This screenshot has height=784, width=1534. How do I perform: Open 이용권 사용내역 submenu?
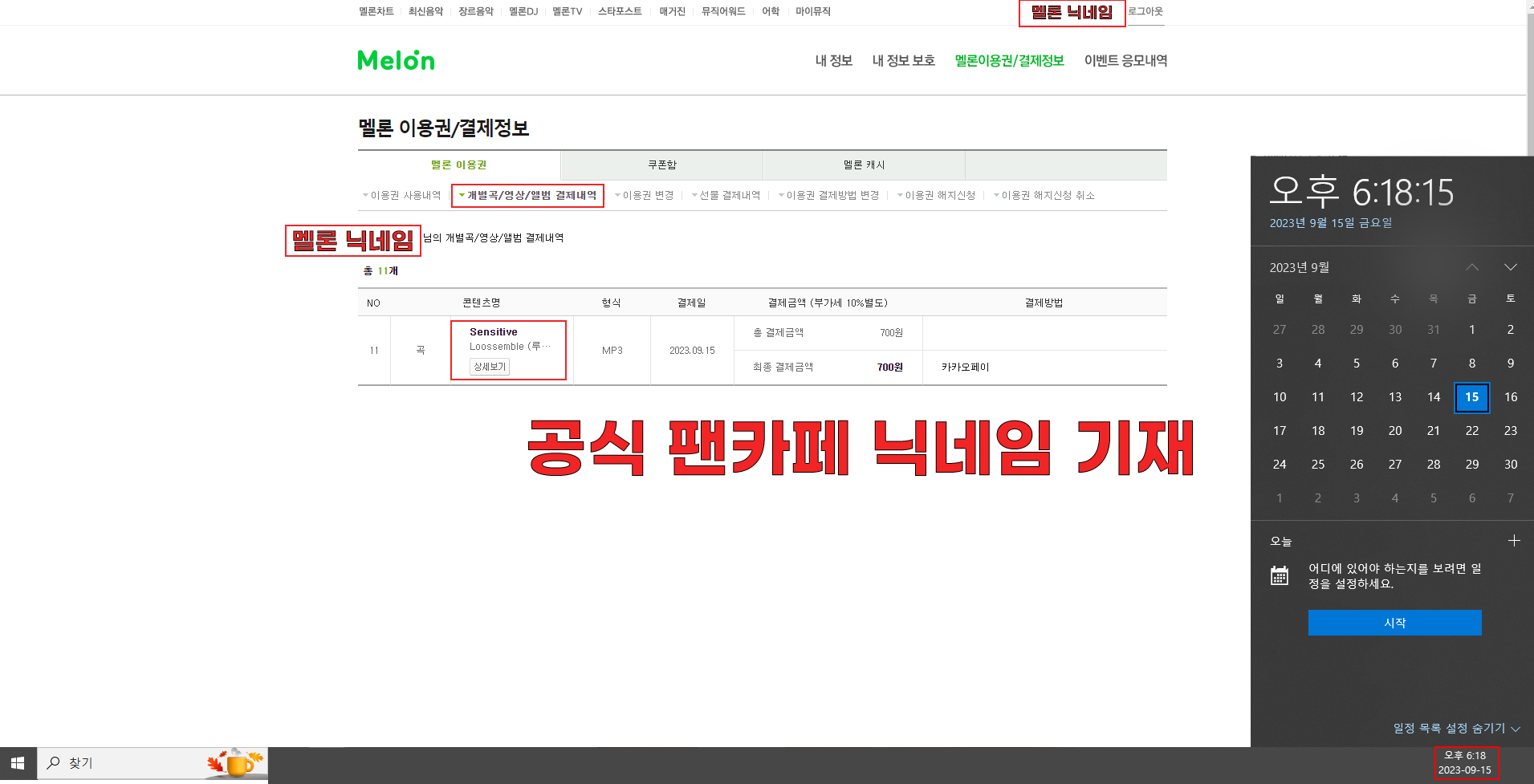(405, 196)
